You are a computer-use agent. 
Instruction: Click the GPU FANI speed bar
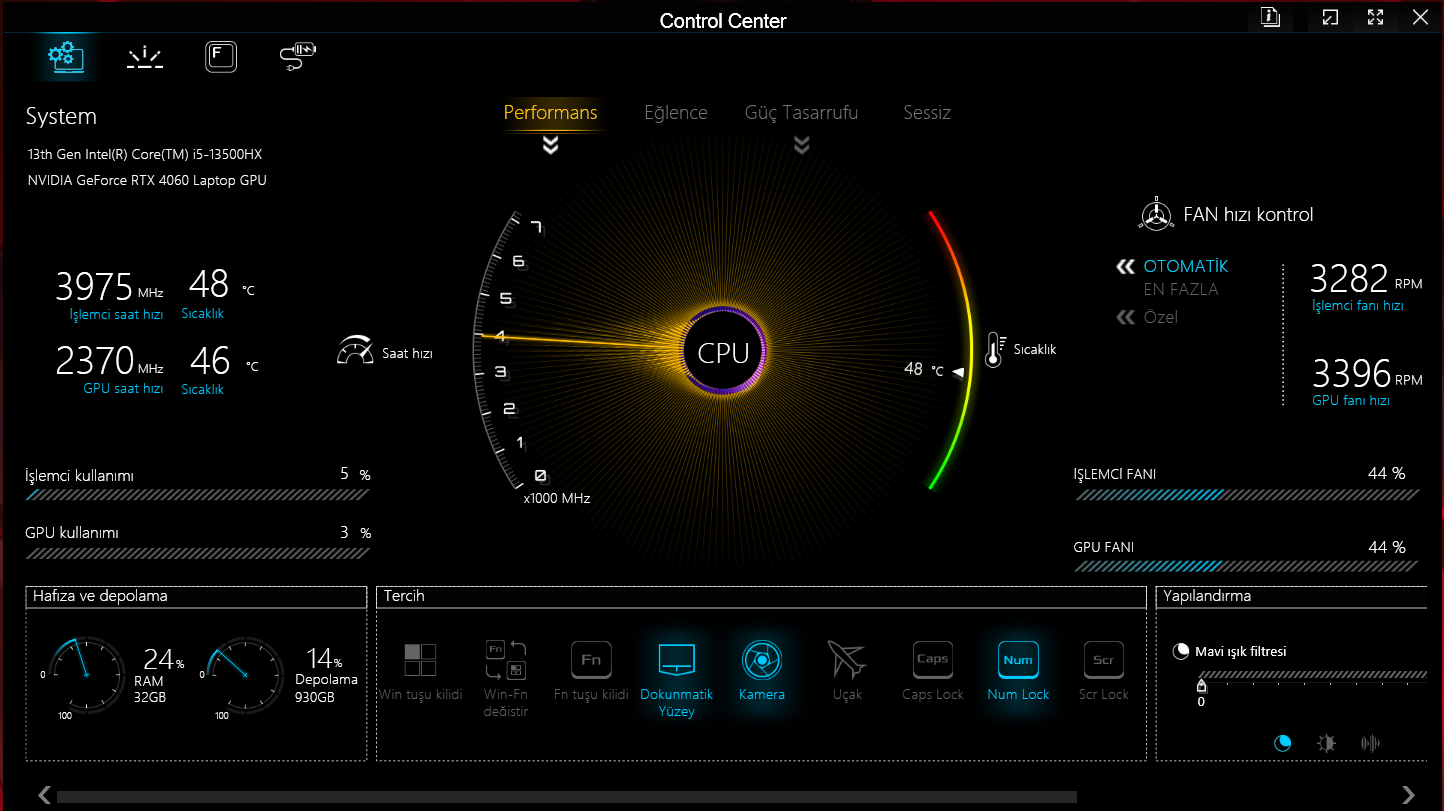[1246, 566]
